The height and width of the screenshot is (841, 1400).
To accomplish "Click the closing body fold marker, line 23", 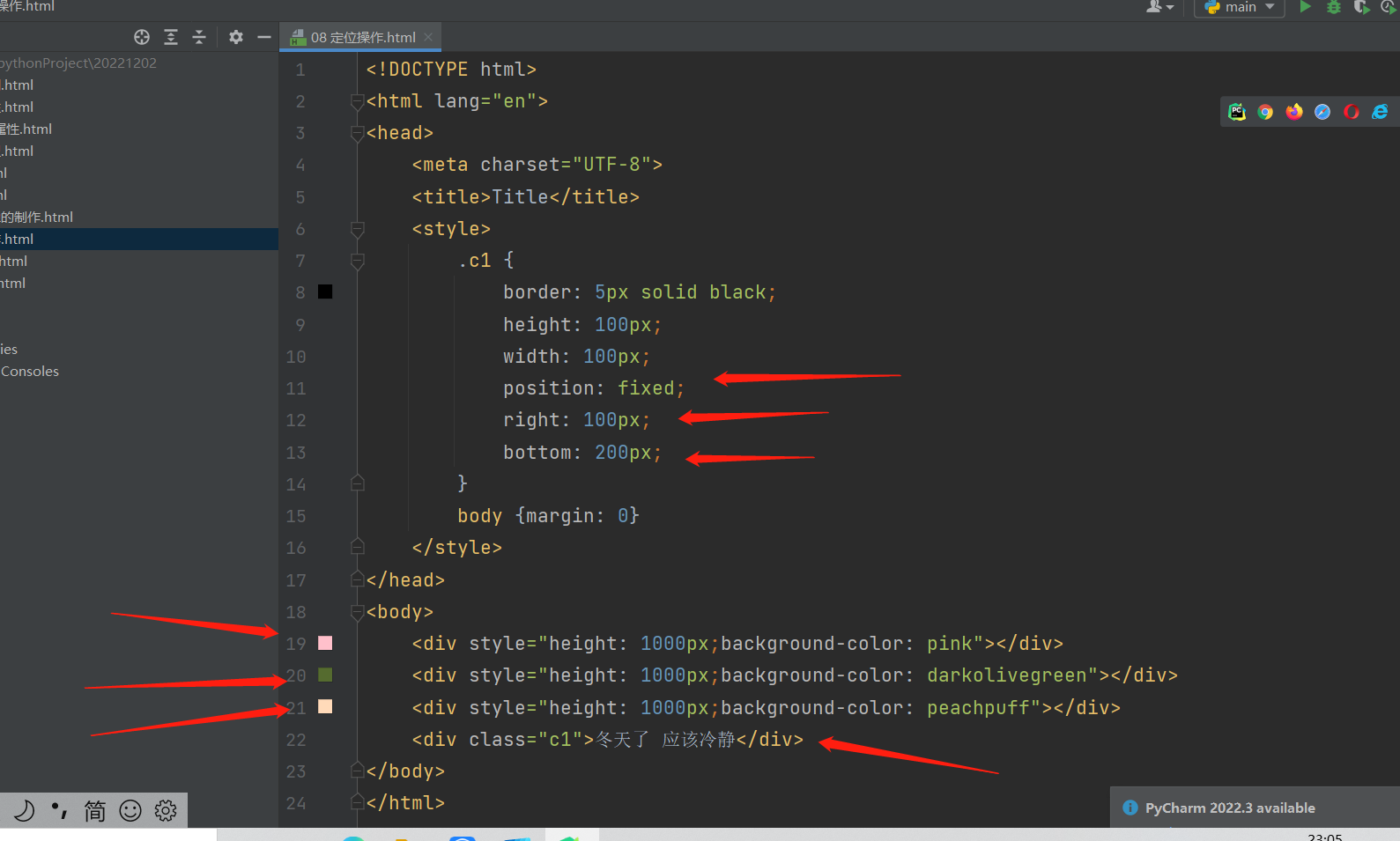I will [x=358, y=771].
